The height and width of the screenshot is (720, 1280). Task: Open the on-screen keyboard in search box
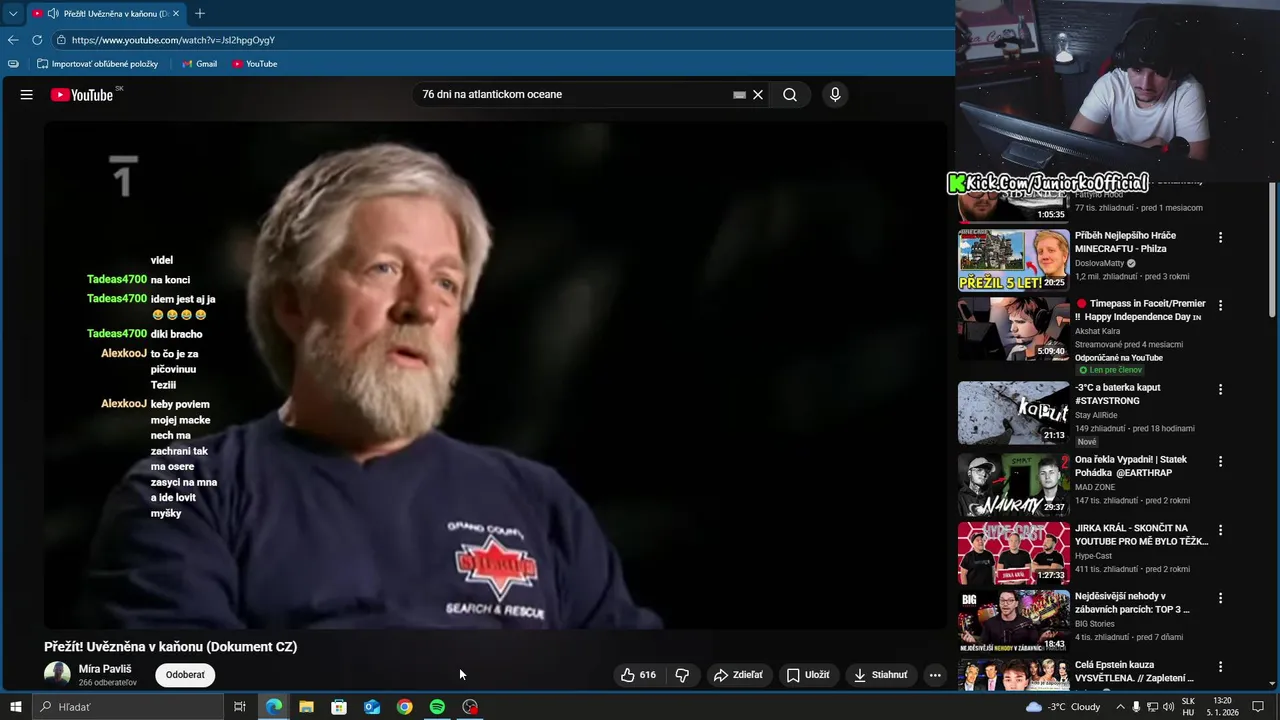click(x=739, y=95)
